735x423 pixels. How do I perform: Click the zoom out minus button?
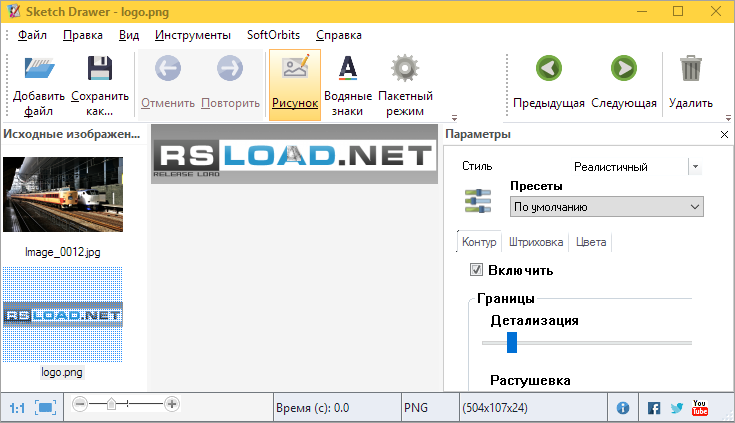tap(80, 404)
